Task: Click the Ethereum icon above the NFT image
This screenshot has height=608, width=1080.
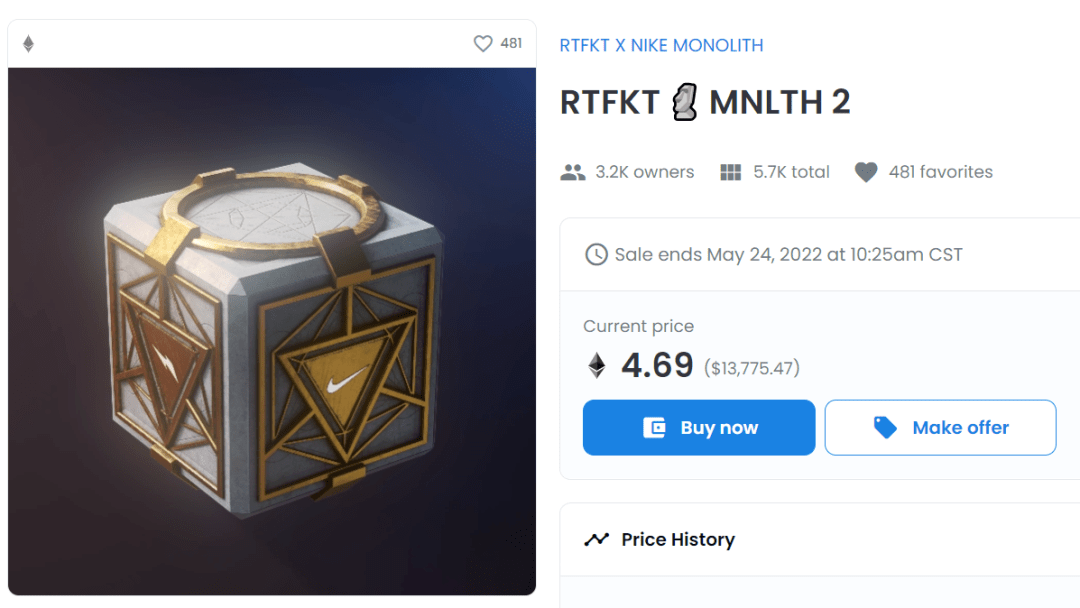Action: (x=28, y=44)
